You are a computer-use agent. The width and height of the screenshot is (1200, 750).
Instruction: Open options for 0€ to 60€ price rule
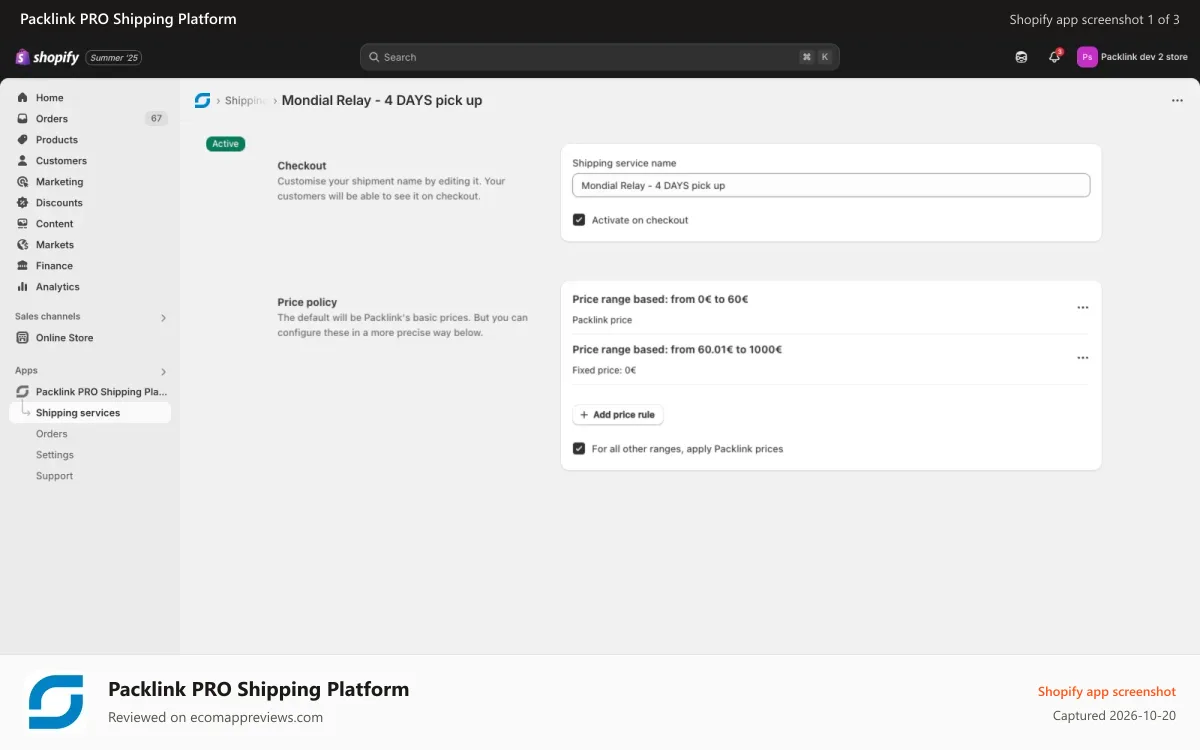click(1082, 308)
